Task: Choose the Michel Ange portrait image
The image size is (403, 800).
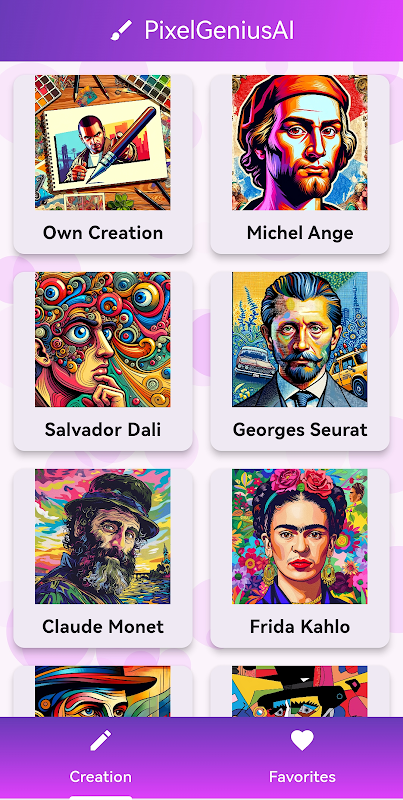Action: [x=300, y=142]
